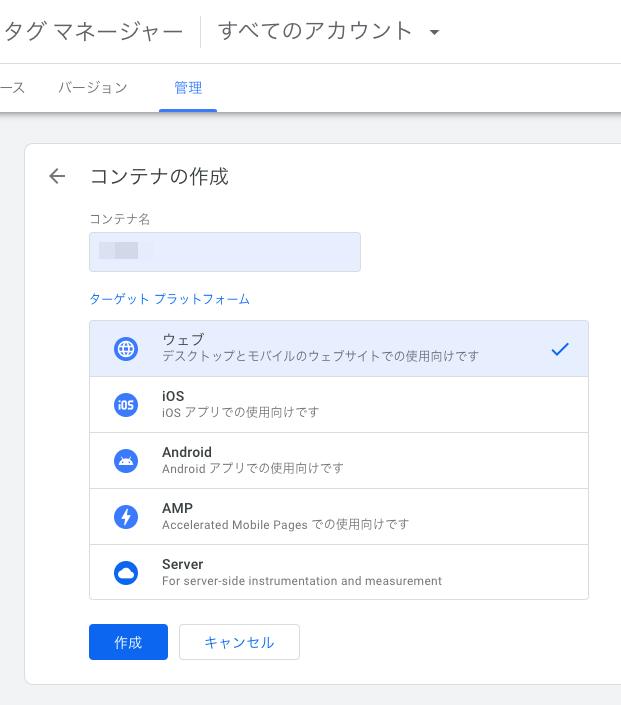Viewport: 621px width, 705px height.
Task: Click the iOS platform icon
Action: pos(126,405)
